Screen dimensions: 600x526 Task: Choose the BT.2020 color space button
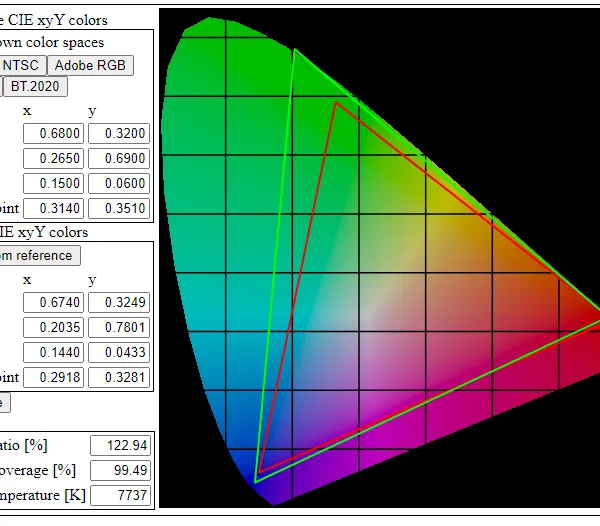tap(35, 86)
